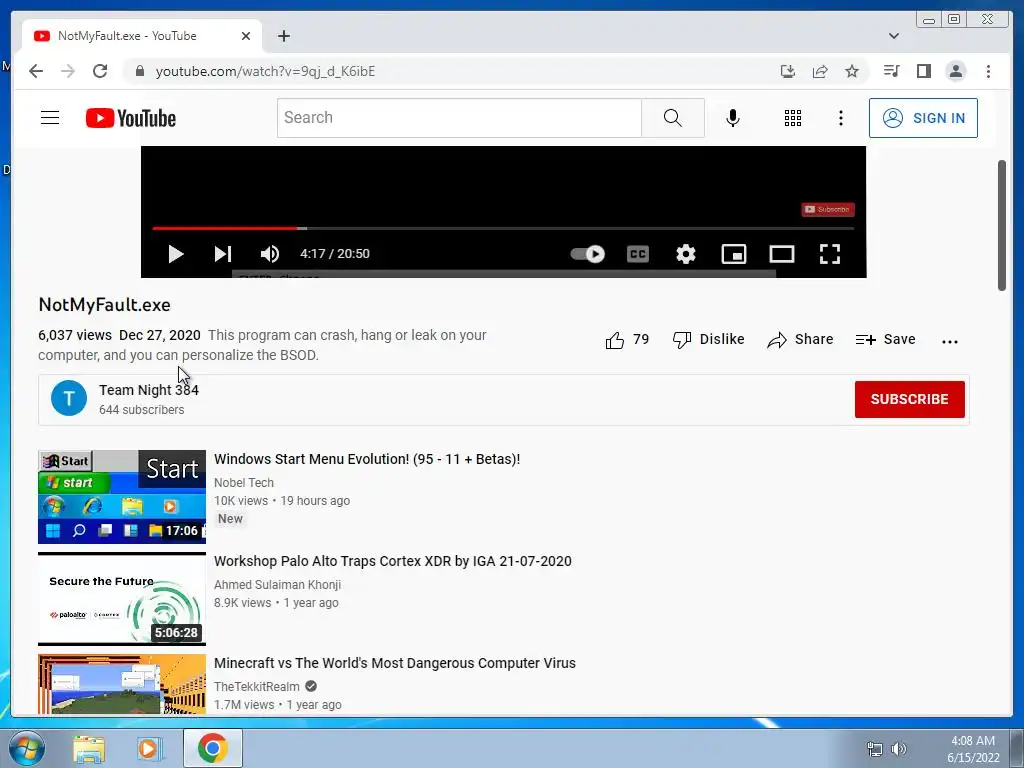The width and height of the screenshot is (1024, 768).
Task: Open Minecraft vs Dangerous Virus thumbnail
Action: click(x=122, y=684)
